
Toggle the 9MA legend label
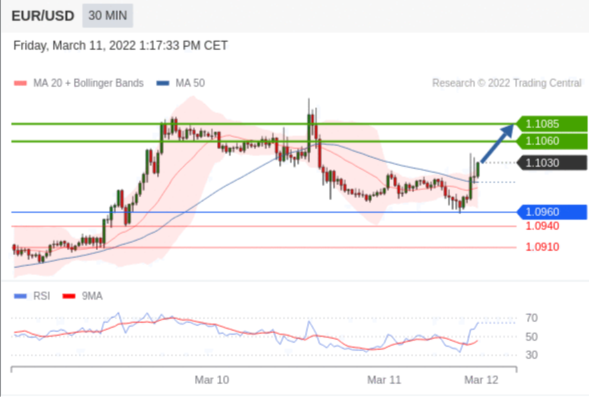pyautogui.click(x=92, y=296)
